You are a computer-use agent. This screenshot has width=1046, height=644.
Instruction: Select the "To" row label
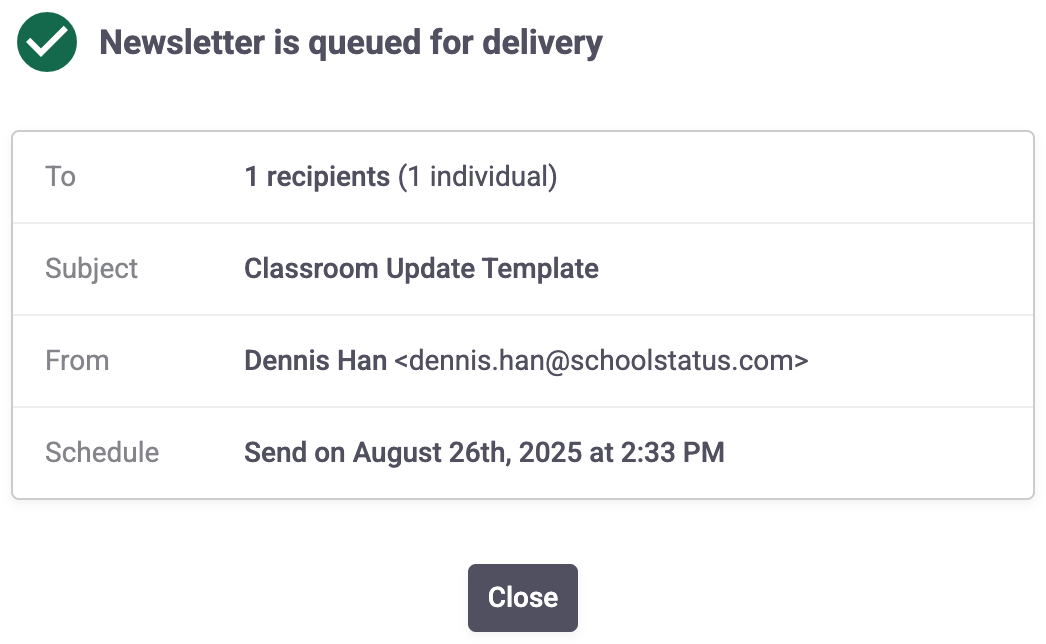tap(61, 177)
